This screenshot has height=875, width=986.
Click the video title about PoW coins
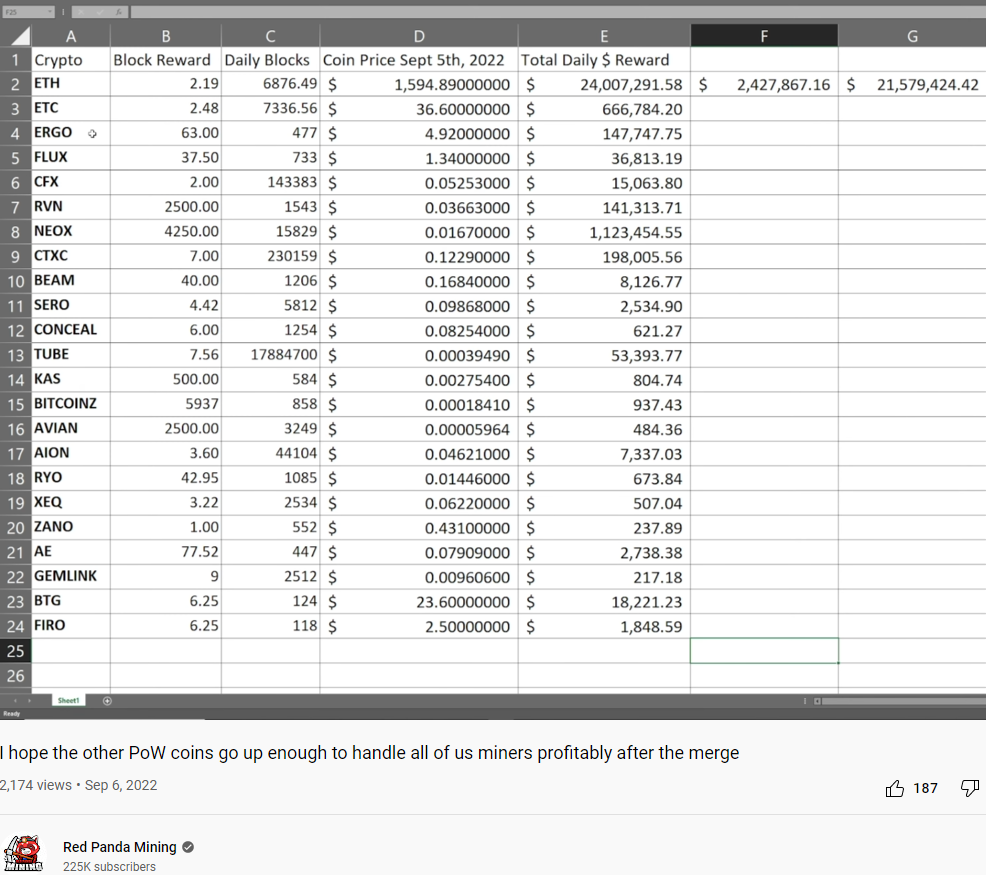click(370, 753)
